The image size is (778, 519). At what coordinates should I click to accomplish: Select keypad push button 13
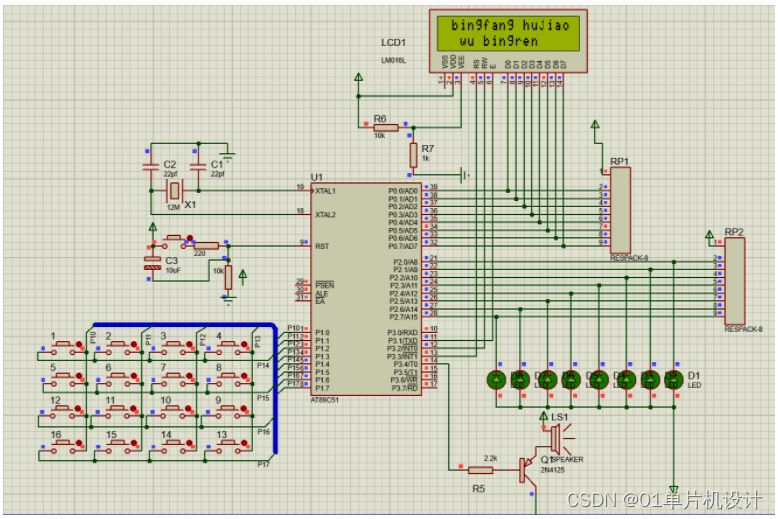228,446
